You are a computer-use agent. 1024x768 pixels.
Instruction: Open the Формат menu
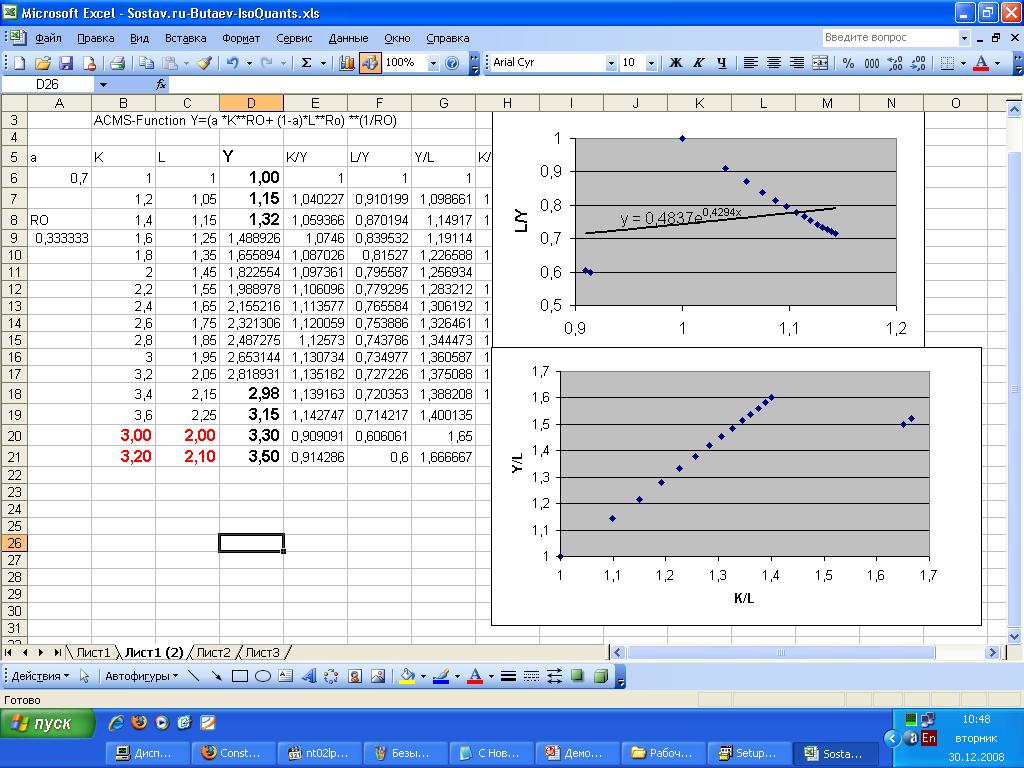(x=241, y=38)
